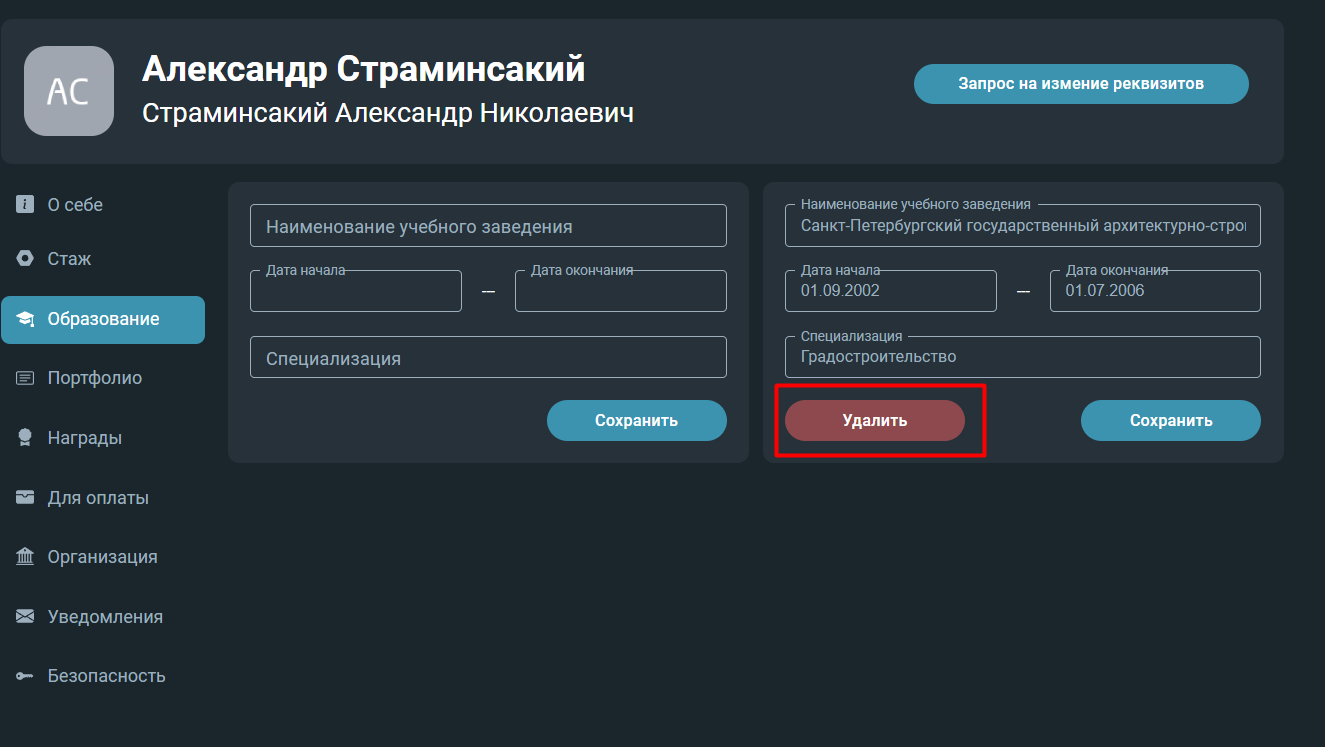Click the wallet icon beside Для оплаты
This screenshot has width=1325, height=747.
point(25,497)
